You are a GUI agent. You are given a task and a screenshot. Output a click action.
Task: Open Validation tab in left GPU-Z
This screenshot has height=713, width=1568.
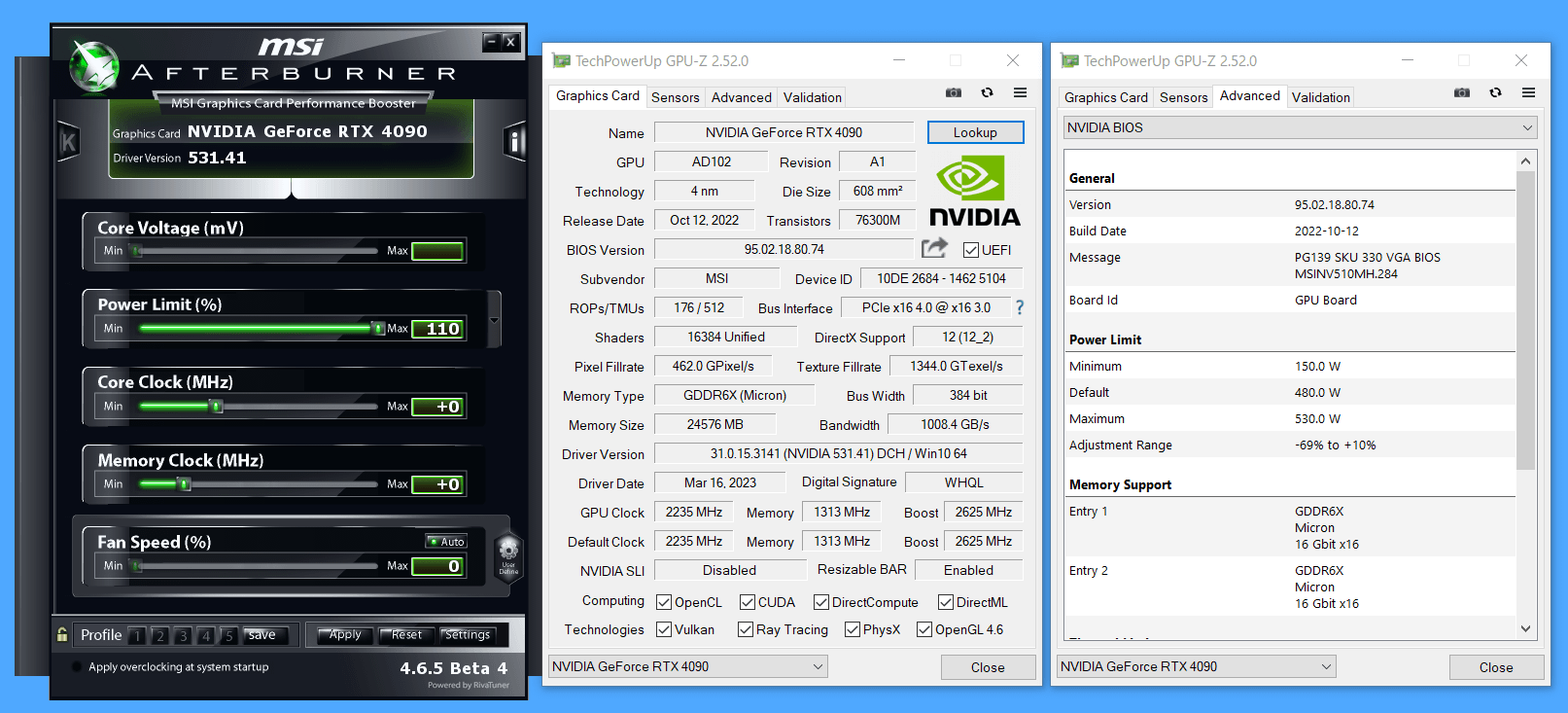(x=813, y=97)
